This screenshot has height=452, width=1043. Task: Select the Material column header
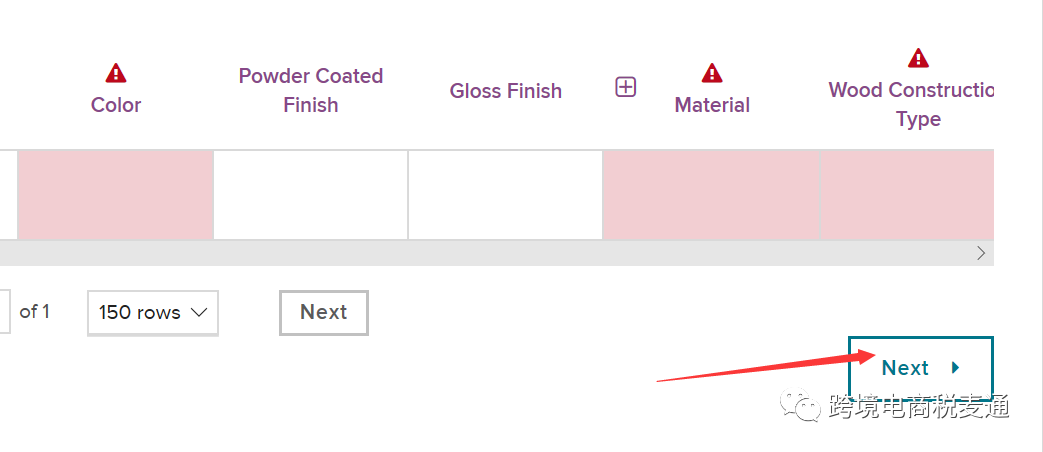(x=712, y=105)
